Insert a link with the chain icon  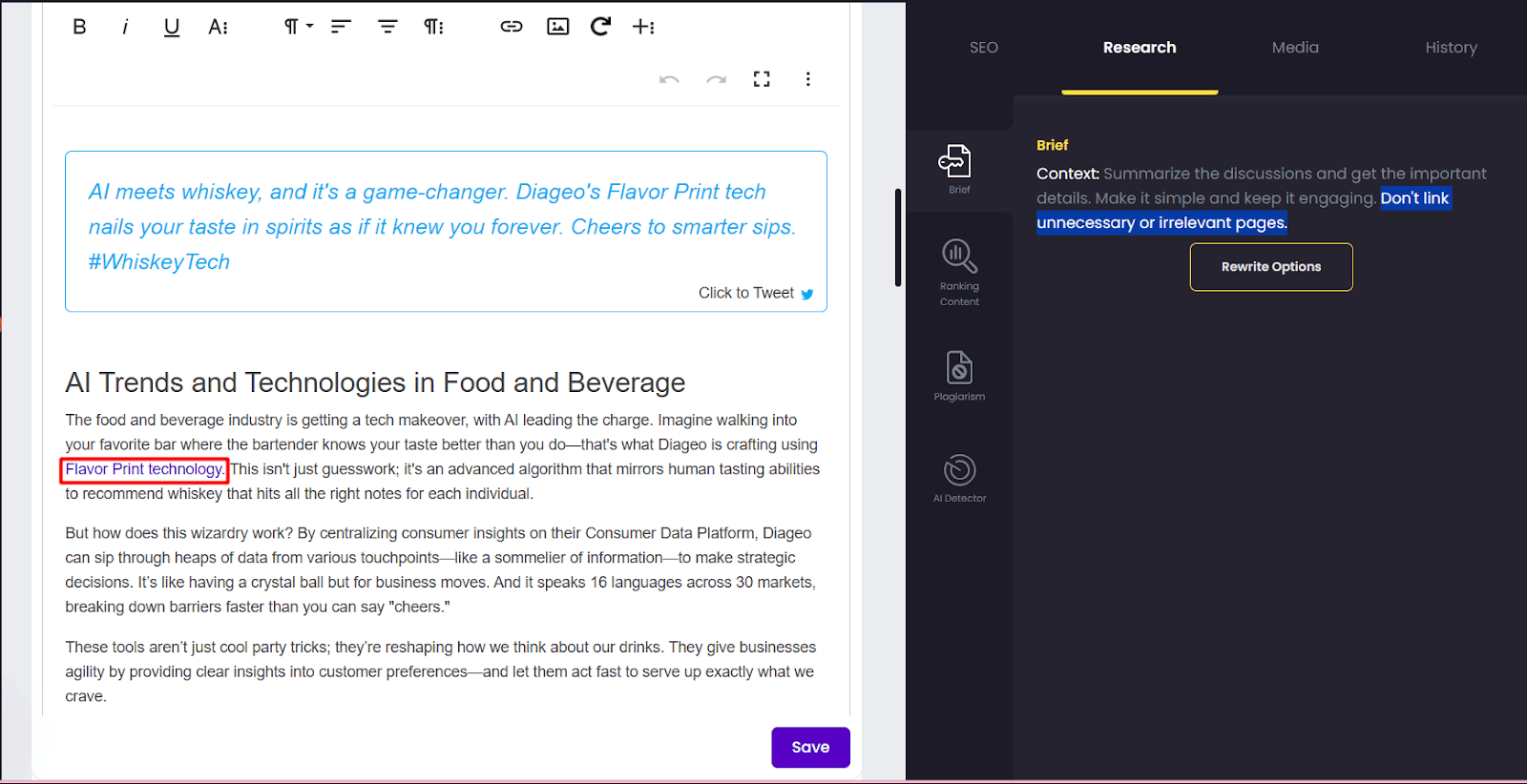(x=512, y=27)
